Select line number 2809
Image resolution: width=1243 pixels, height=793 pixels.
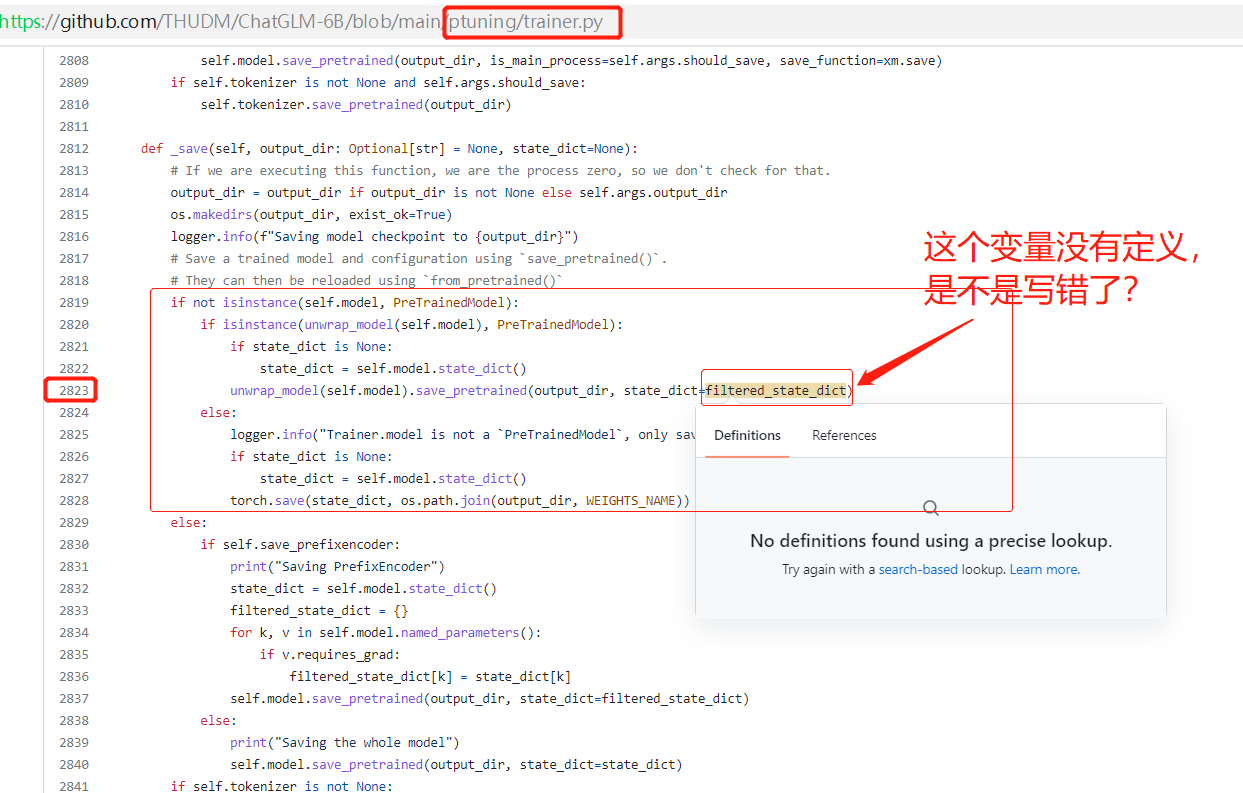point(74,82)
